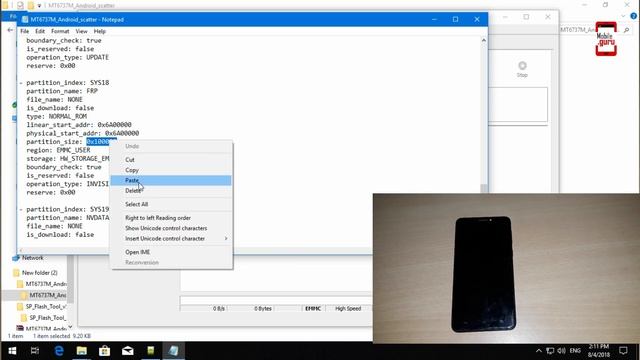Click the Explorer help question icon
This screenshot has height=360, width=640.
[633, 16]
